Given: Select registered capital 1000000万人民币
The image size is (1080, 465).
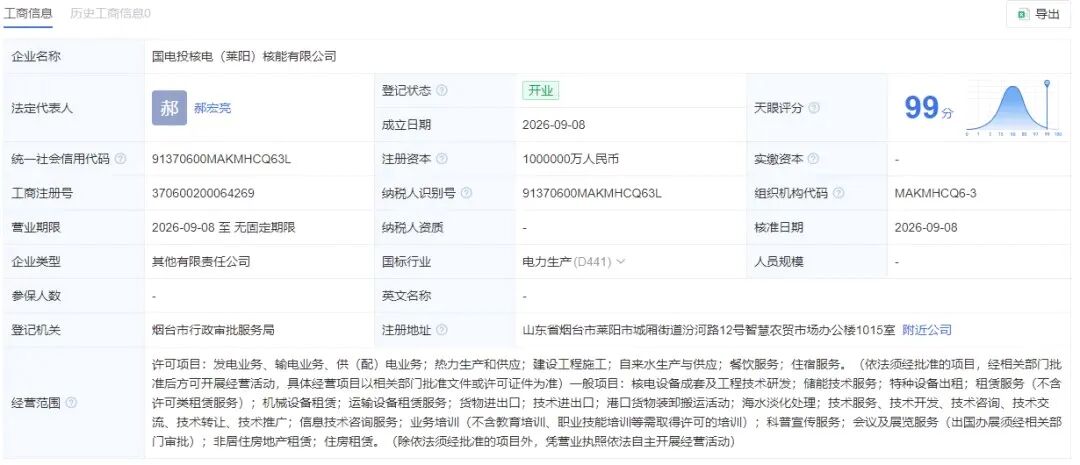Looking at the screenshot, I should [570, 158].
